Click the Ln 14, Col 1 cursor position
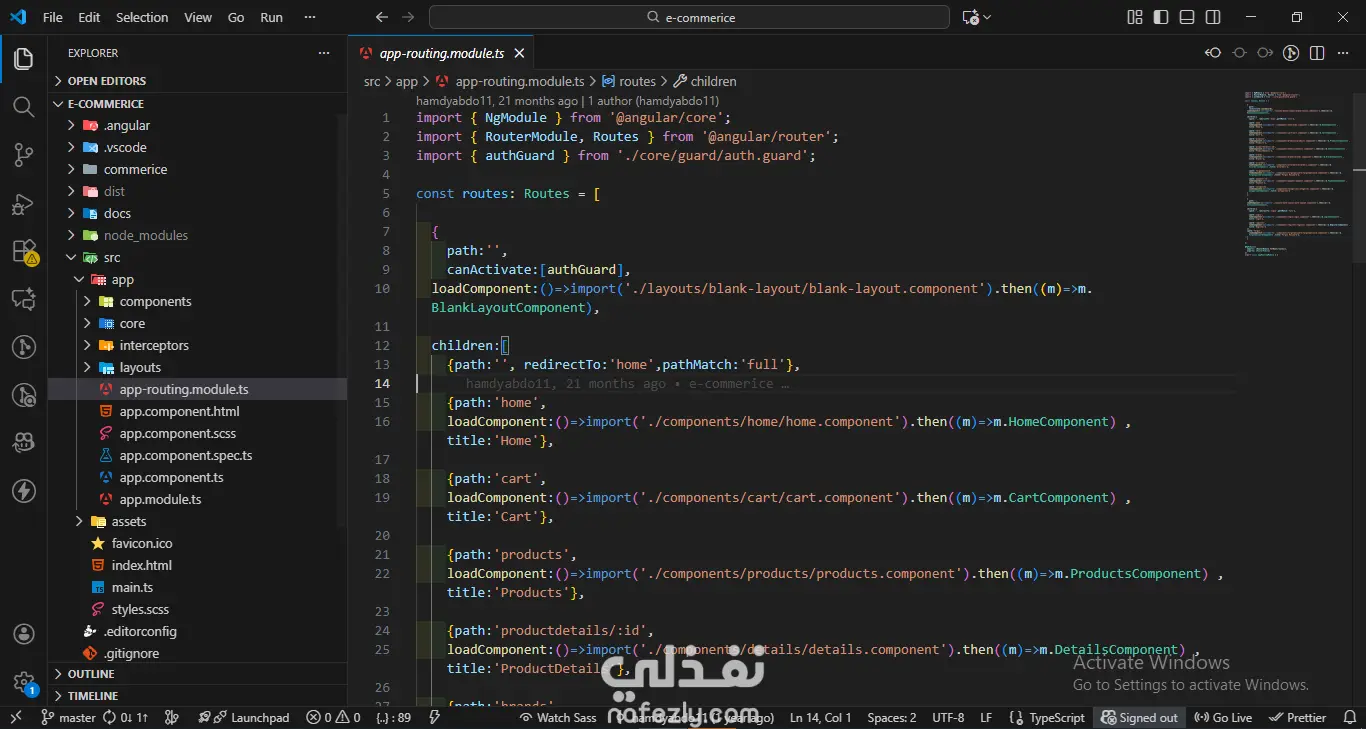Screen dimensions: 1366x729 point(821,717)
